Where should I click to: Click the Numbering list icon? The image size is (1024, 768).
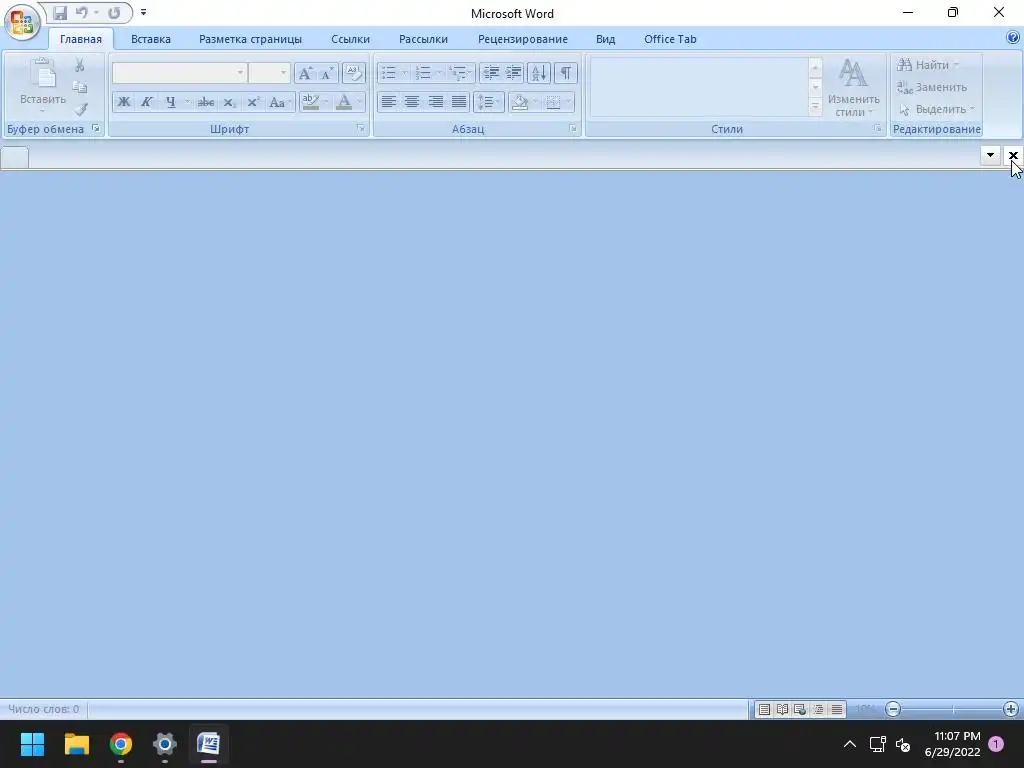(x=423, y=73)
